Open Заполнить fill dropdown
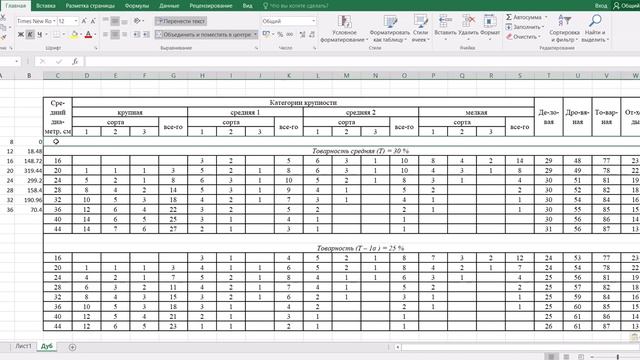This screenshot has height=360, width=640. tap(525, 27)
